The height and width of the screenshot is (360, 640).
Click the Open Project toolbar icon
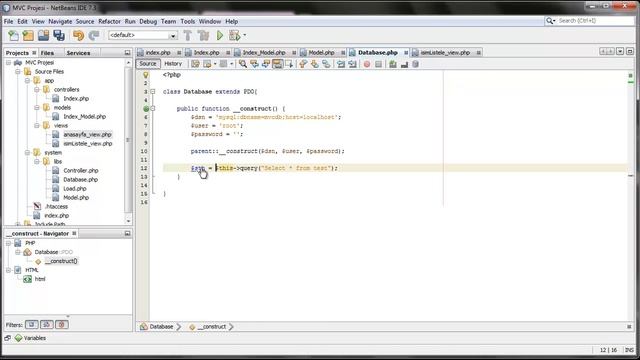click(43, 36)
